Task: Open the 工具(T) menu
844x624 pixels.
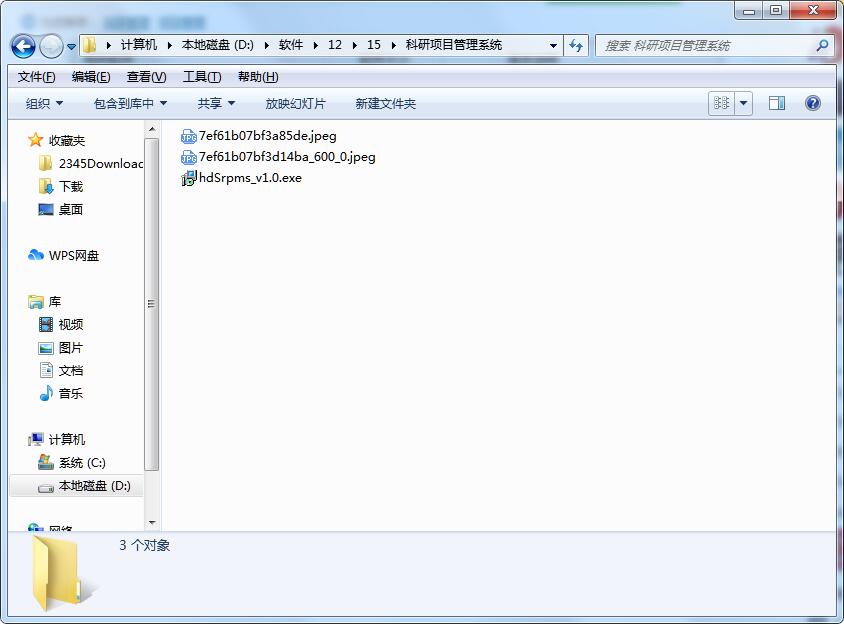Action: point(202,77)
